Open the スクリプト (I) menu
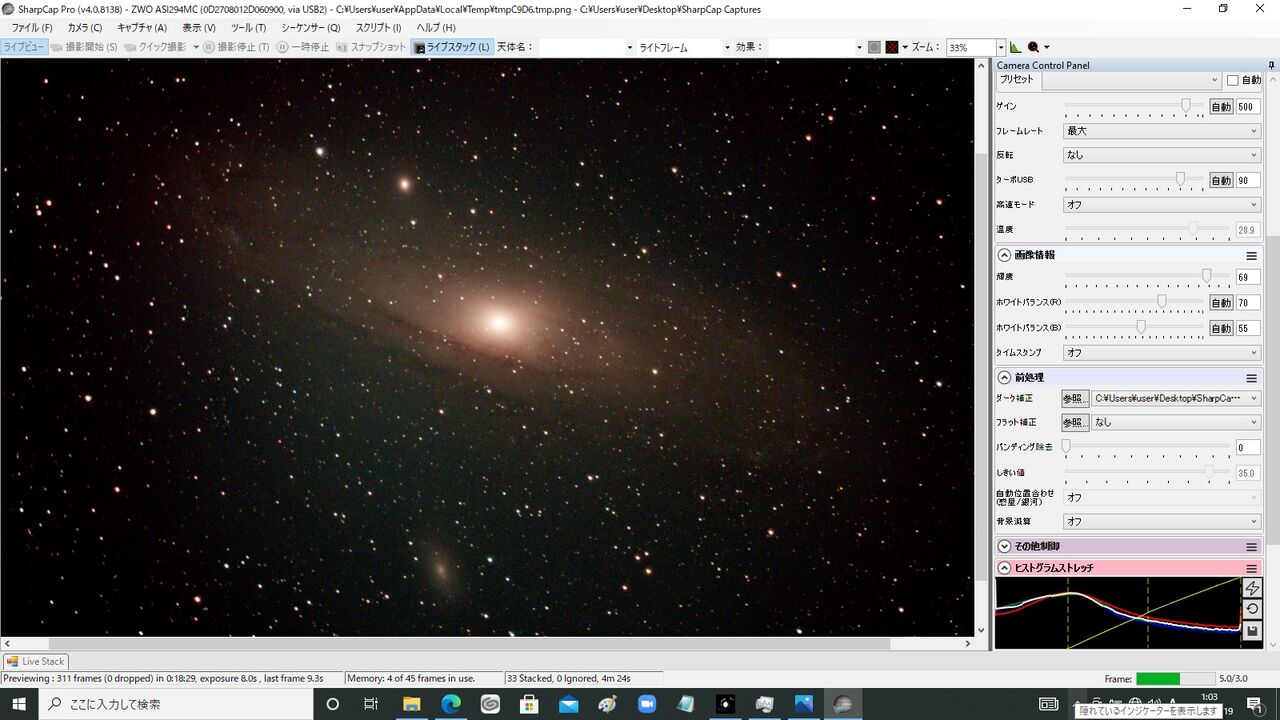The image size is (1280, 720). 379,28
